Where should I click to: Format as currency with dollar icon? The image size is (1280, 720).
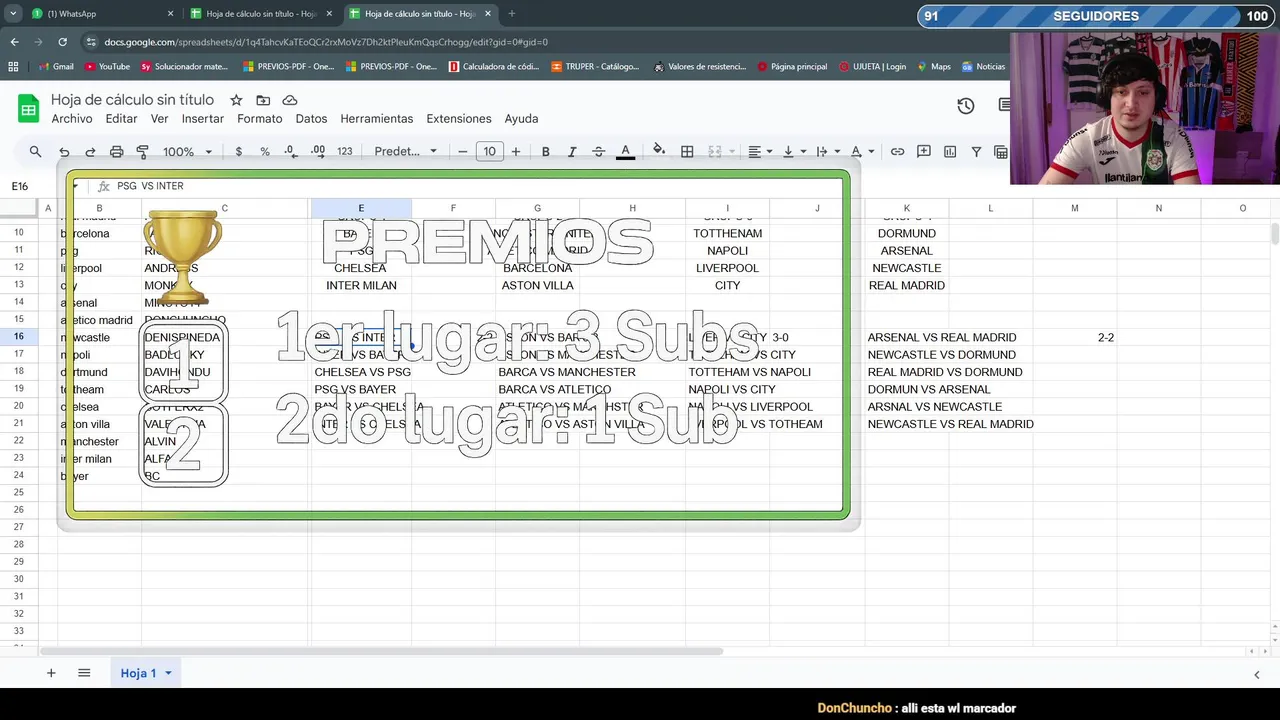[238, 151]
